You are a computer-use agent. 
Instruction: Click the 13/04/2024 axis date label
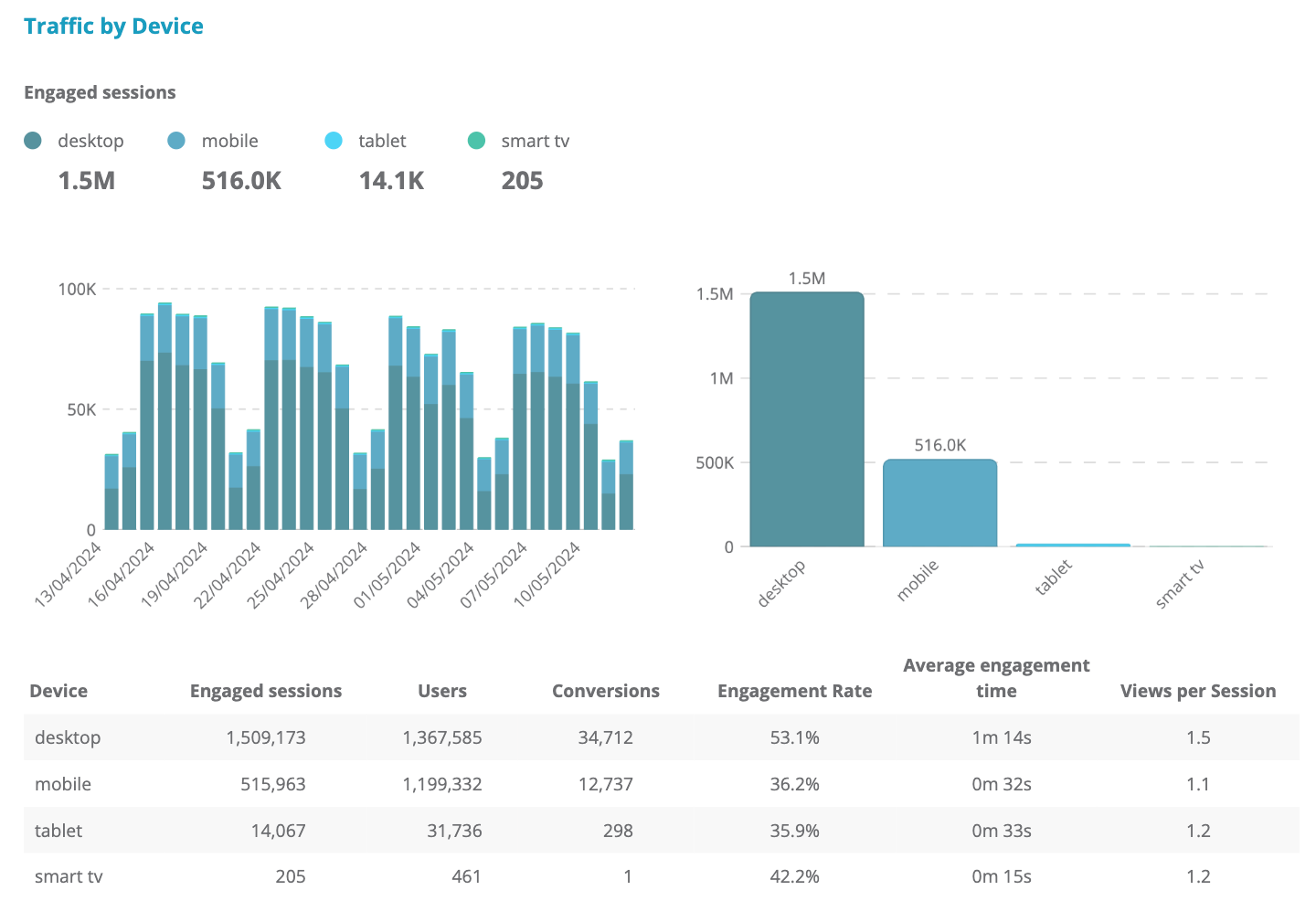point(69,574)
